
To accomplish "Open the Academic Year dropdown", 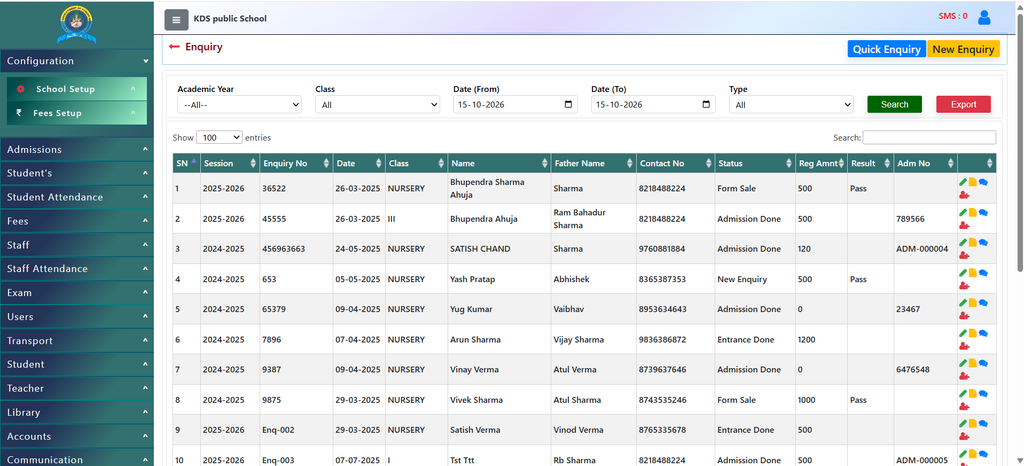I will coord(240,104).
